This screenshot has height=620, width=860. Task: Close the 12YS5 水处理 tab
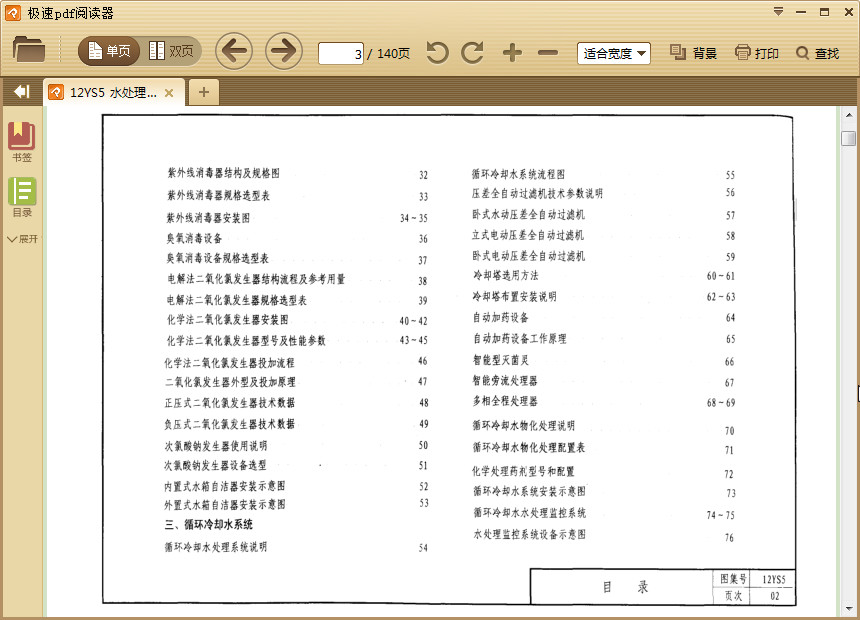tap(169, 93)
